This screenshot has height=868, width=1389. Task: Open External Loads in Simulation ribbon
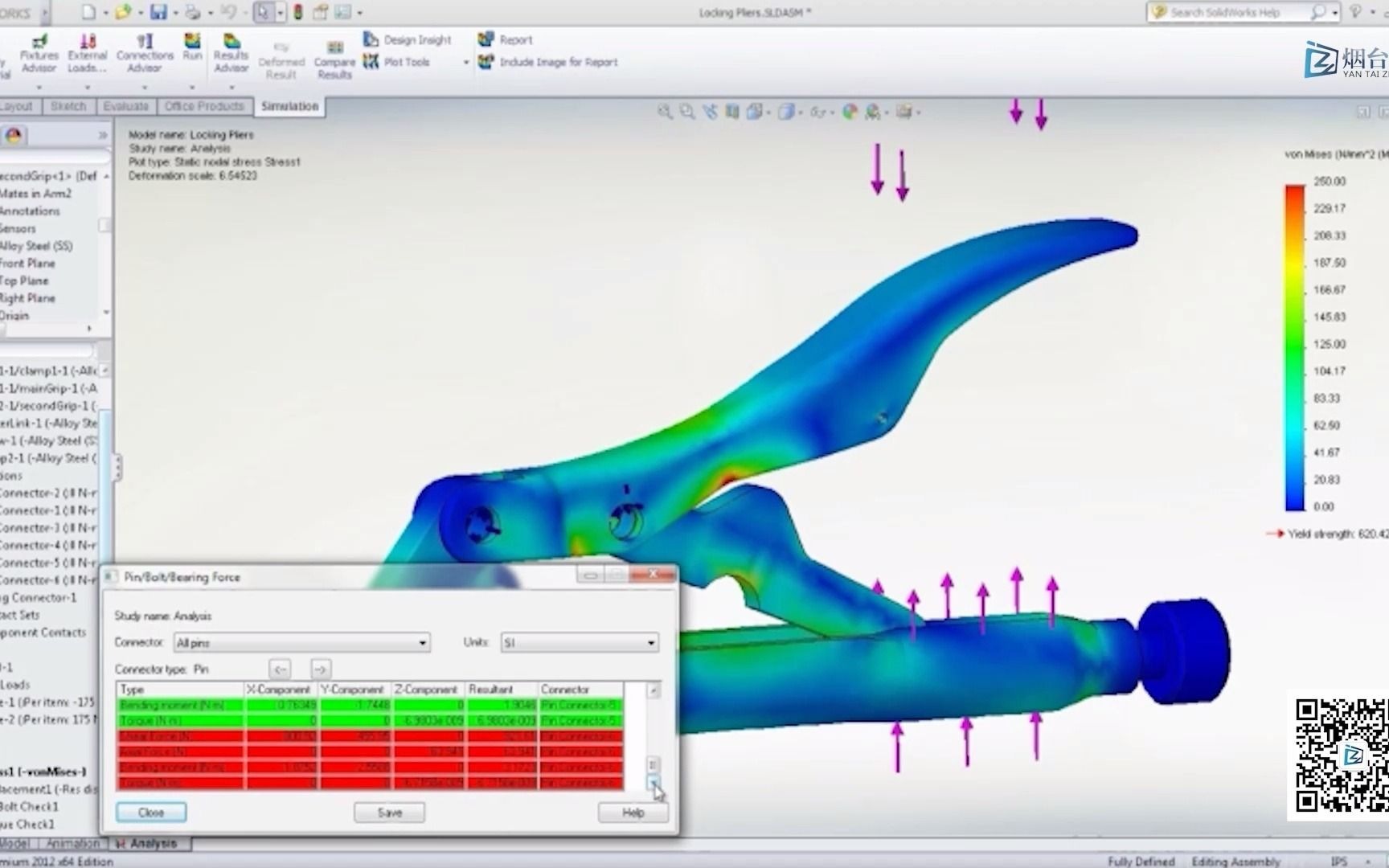pyautogui.click(x=88, y=51)
